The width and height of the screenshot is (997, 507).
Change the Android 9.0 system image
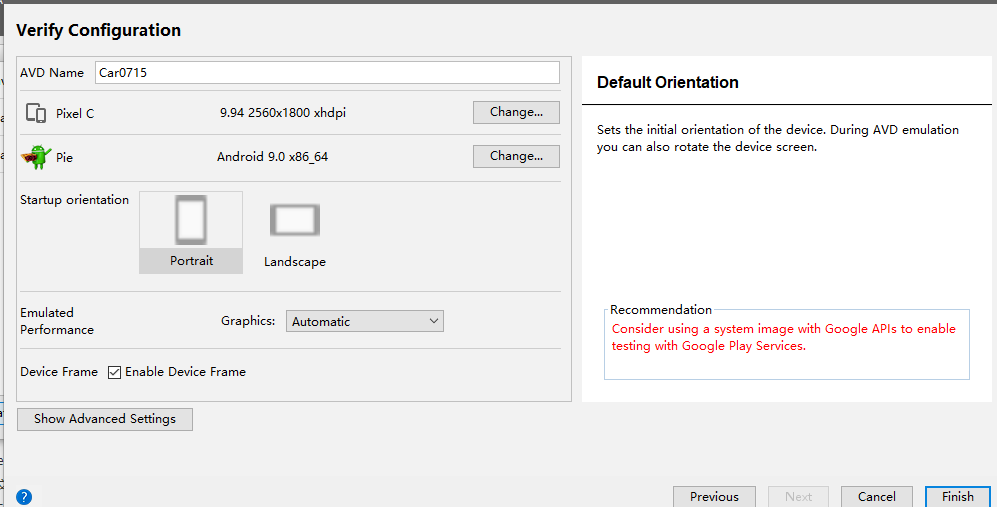[516, 156]
